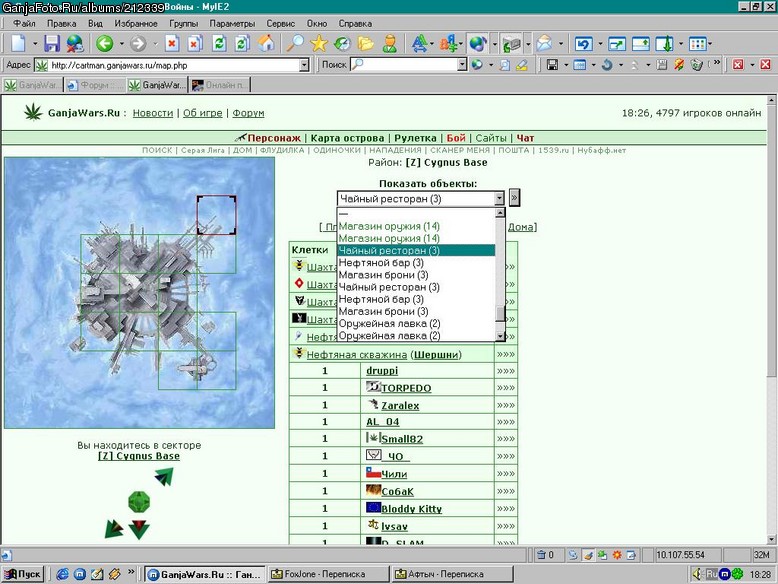
Task: Open Favorites with the star icon
Action: [x=319, y=44]
